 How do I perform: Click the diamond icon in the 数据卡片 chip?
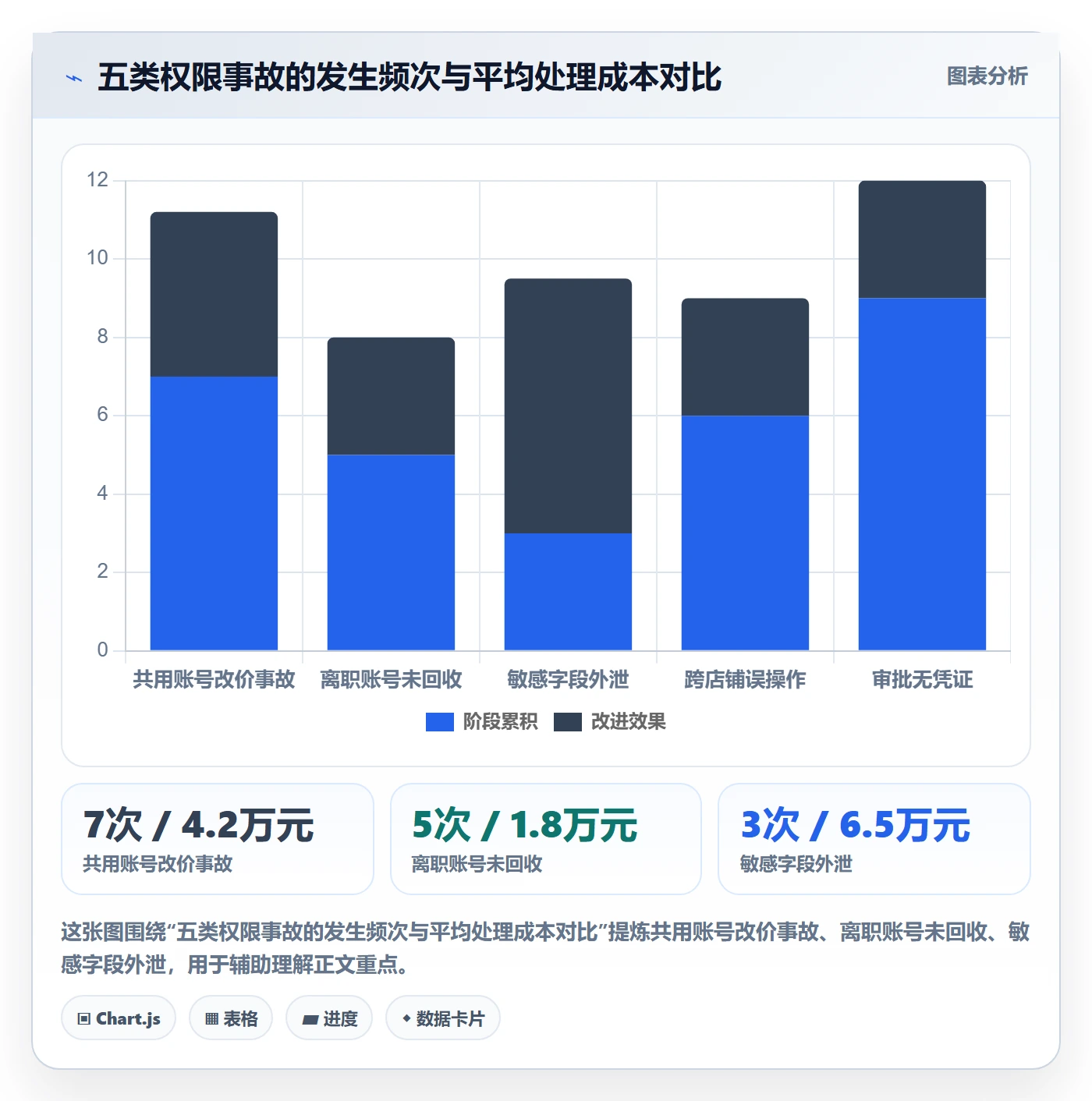point(406,1018)
